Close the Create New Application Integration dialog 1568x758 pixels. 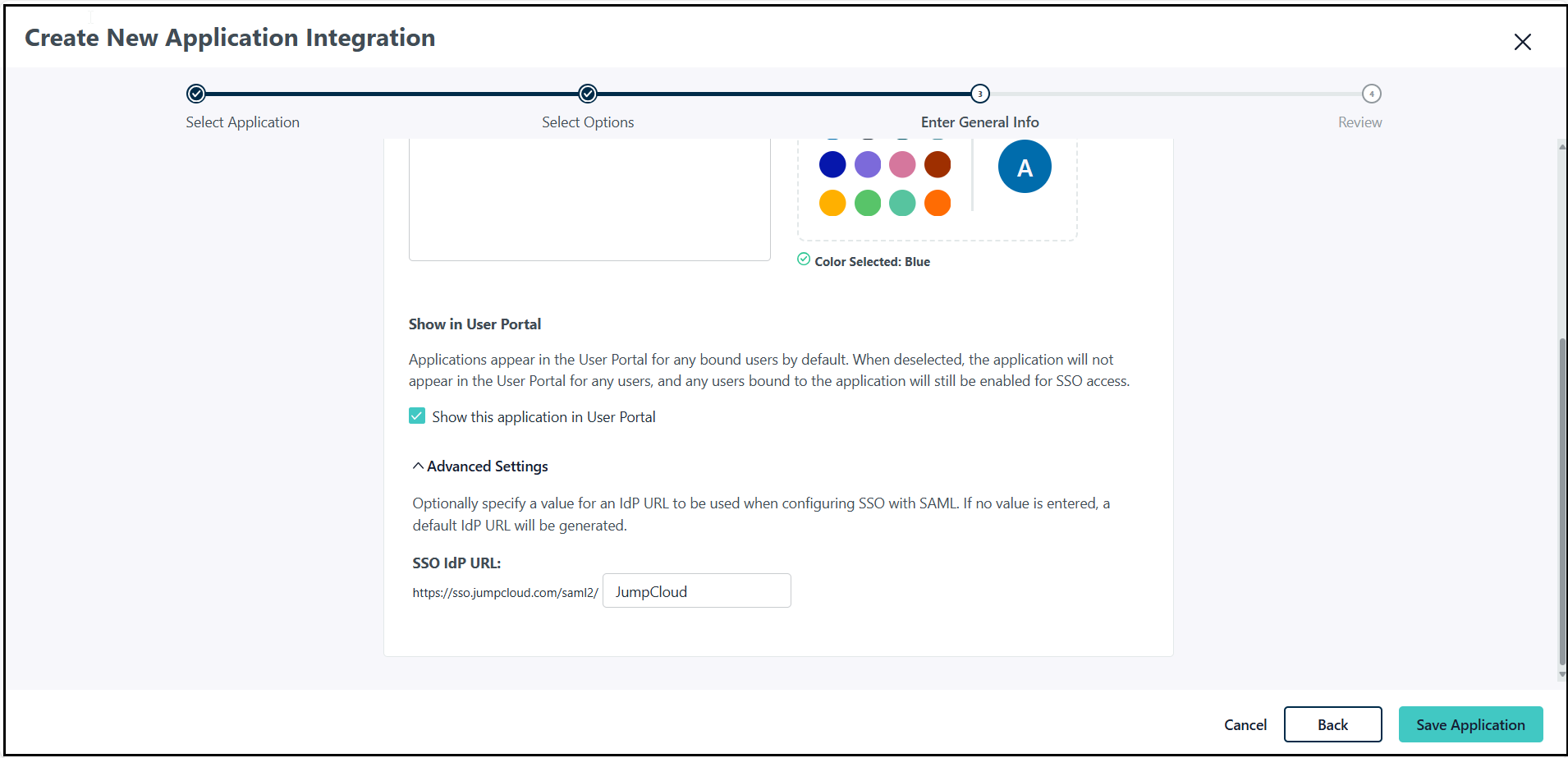[x=1522, y=42]
